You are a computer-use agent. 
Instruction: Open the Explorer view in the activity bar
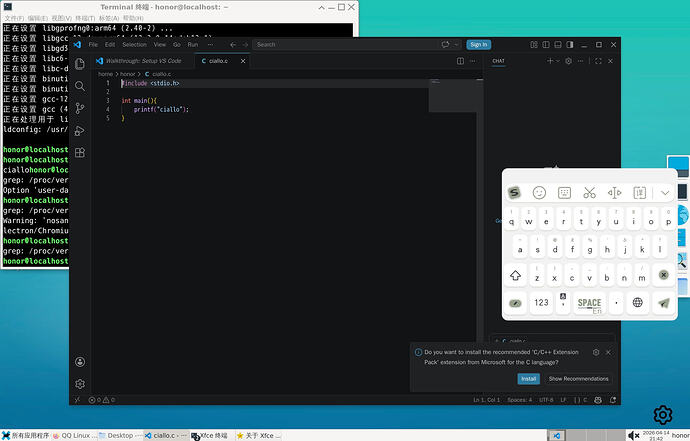(80, 64)
